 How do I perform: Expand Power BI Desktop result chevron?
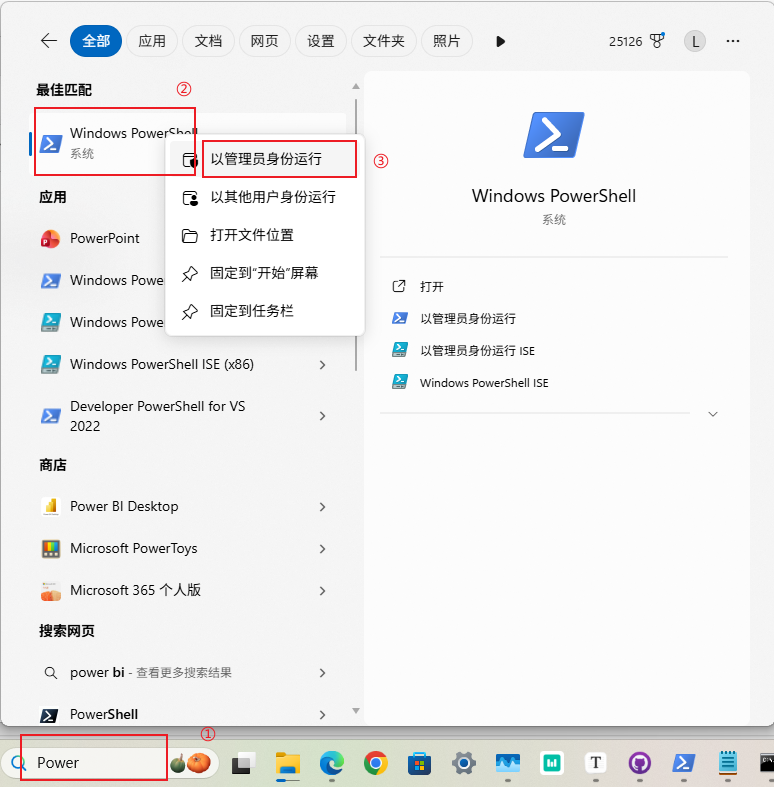(x=322, y=507)
